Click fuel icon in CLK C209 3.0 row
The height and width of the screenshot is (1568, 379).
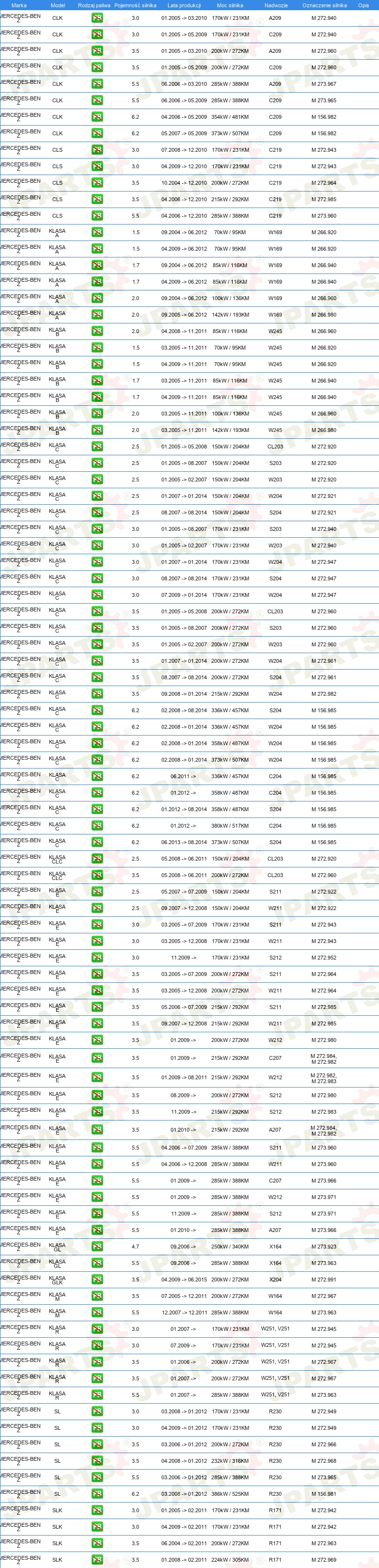[x=97, y=35]
